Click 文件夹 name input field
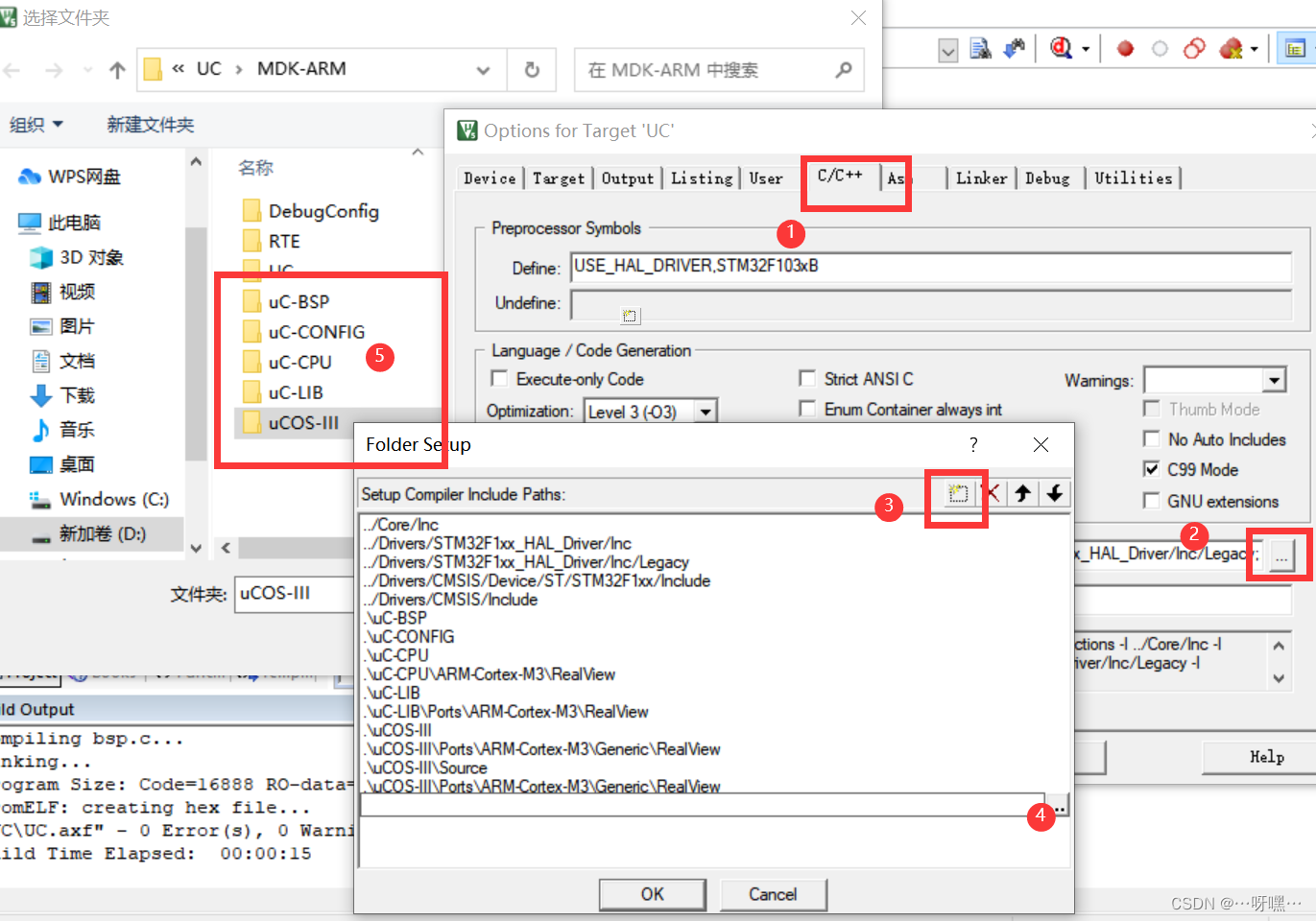Viewport: 1316px width, 921px height. [x=294, y=594]
